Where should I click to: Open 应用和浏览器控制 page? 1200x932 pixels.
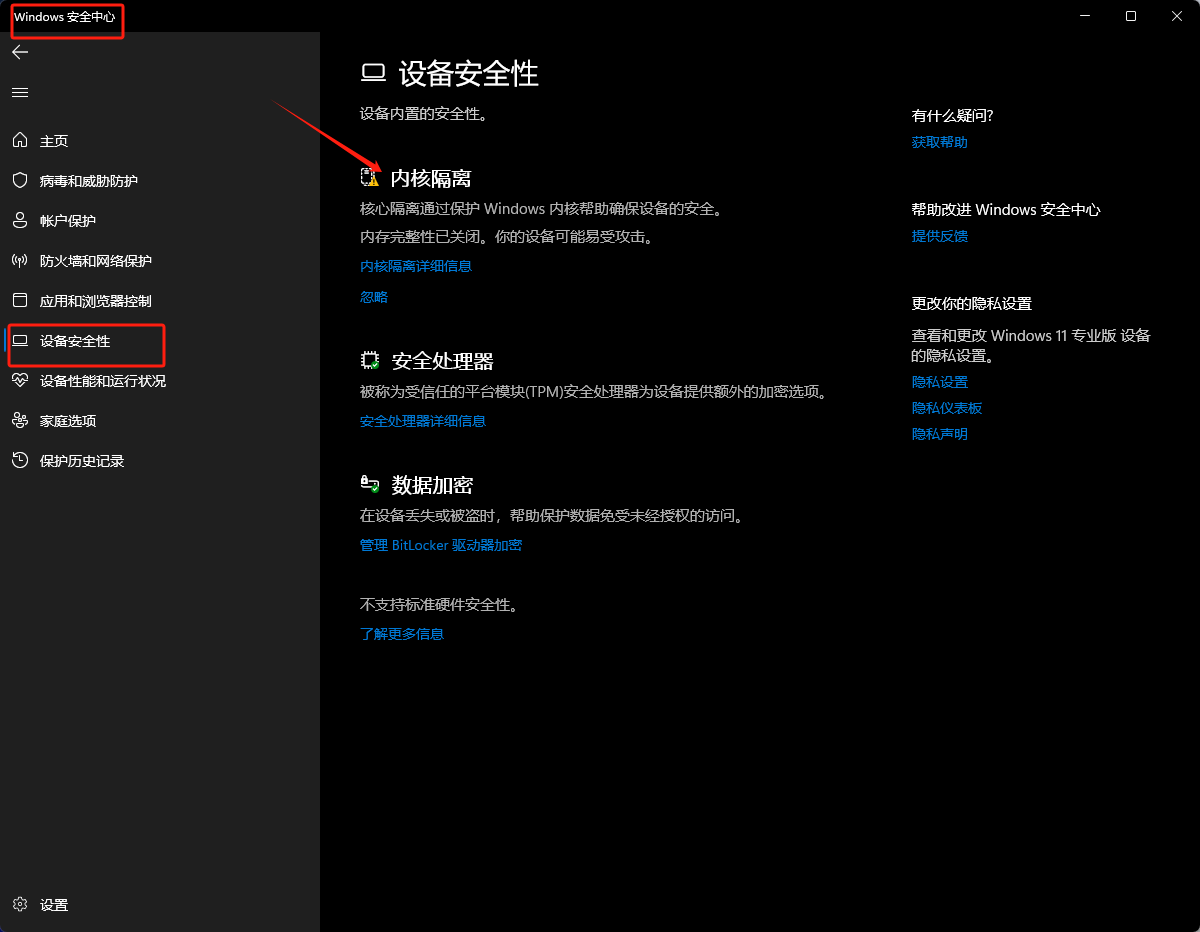[x=96, y=301]
